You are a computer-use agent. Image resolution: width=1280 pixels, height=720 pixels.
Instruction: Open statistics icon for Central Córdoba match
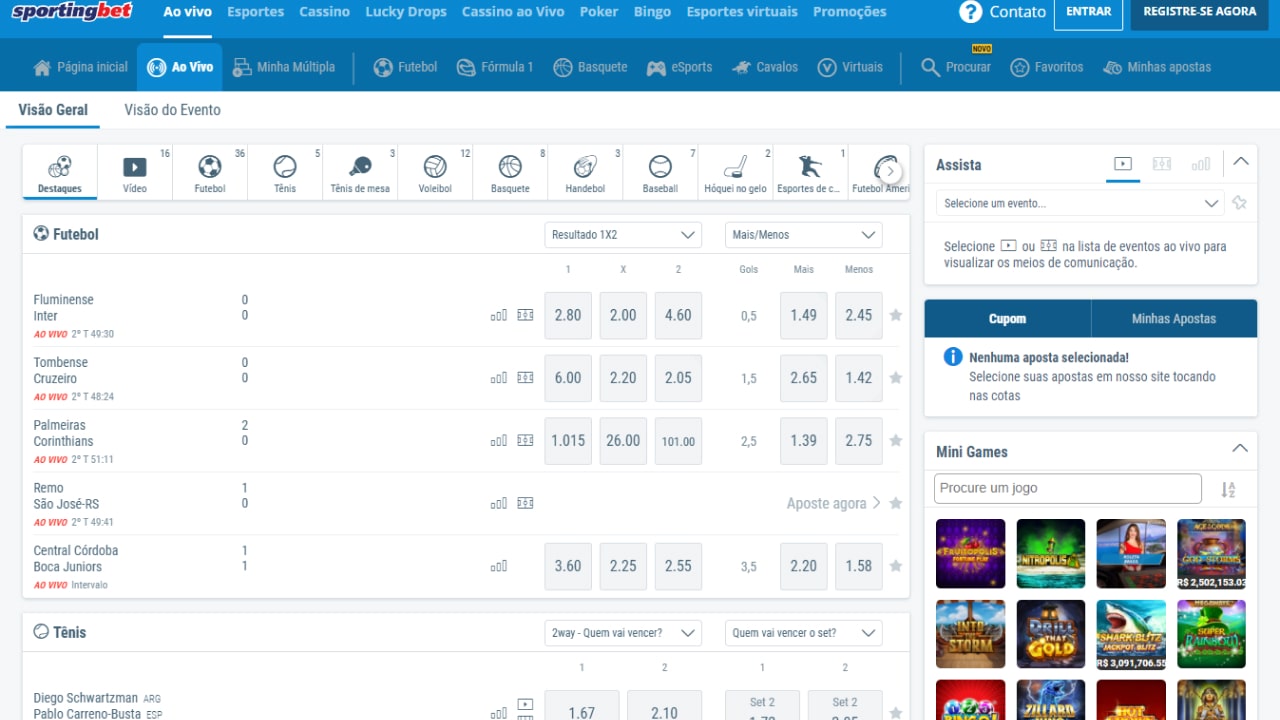click(498, 567)
